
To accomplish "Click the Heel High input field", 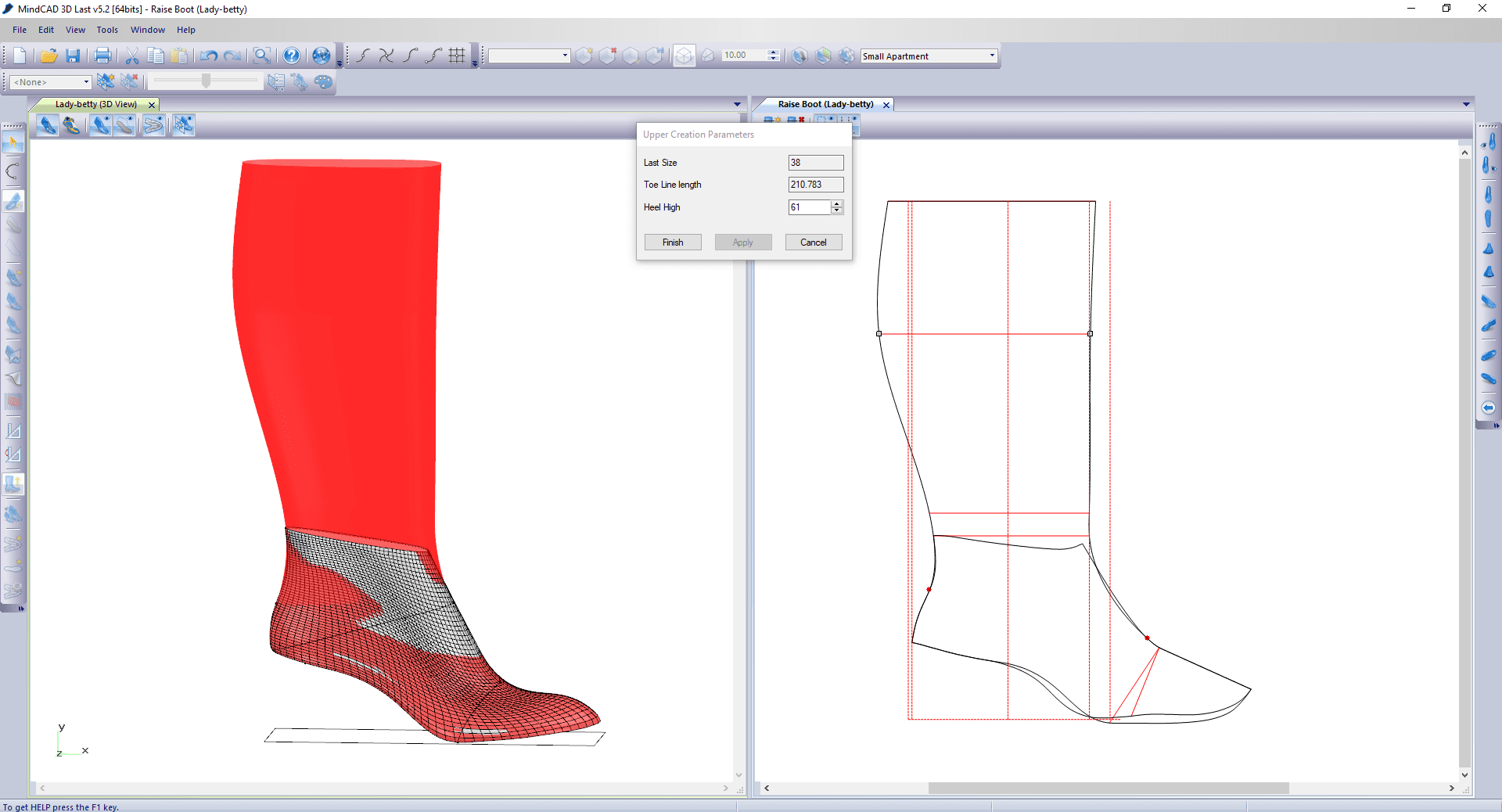I will pos(809,207).
